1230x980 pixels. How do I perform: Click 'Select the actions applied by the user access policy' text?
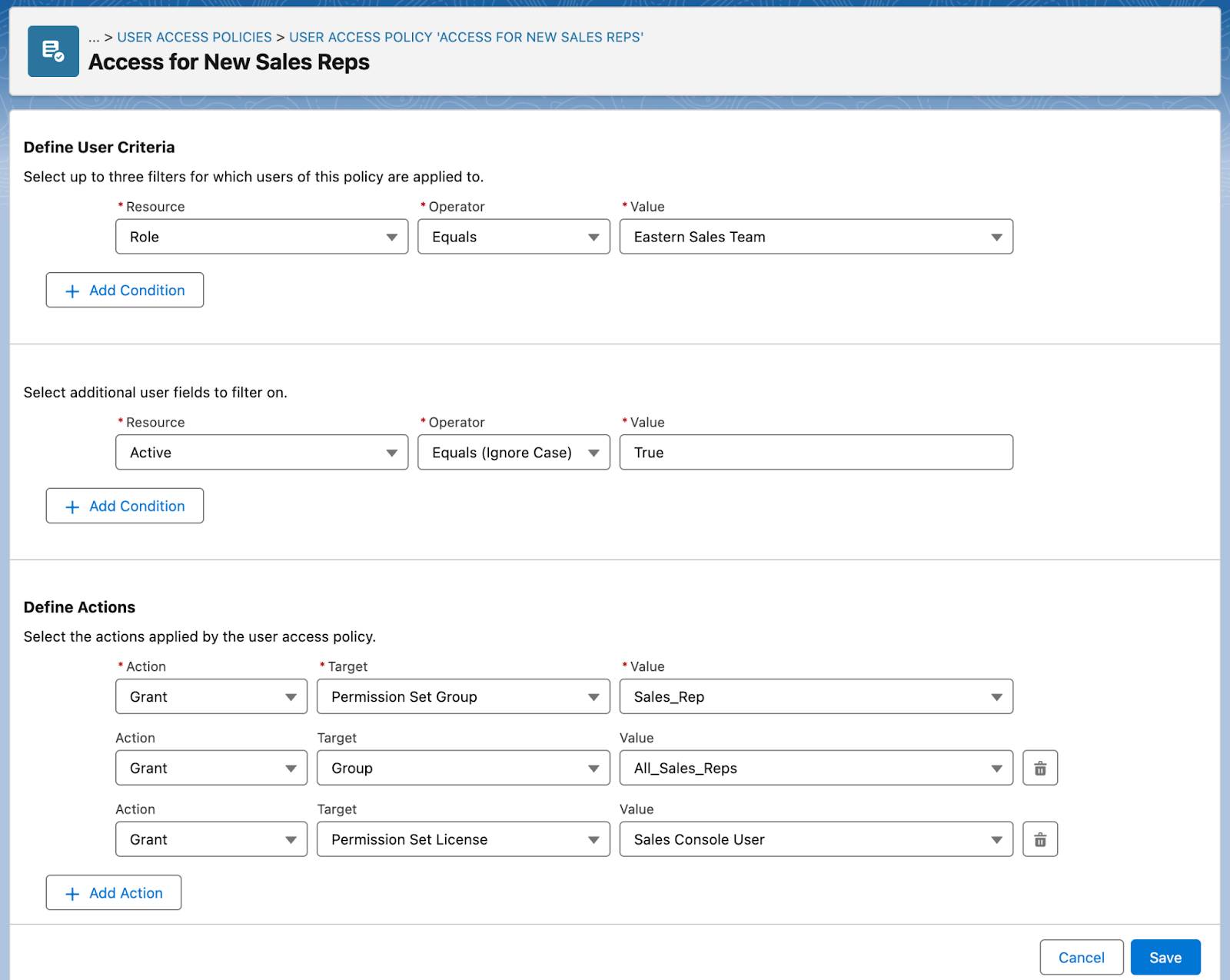coord(200,636)
